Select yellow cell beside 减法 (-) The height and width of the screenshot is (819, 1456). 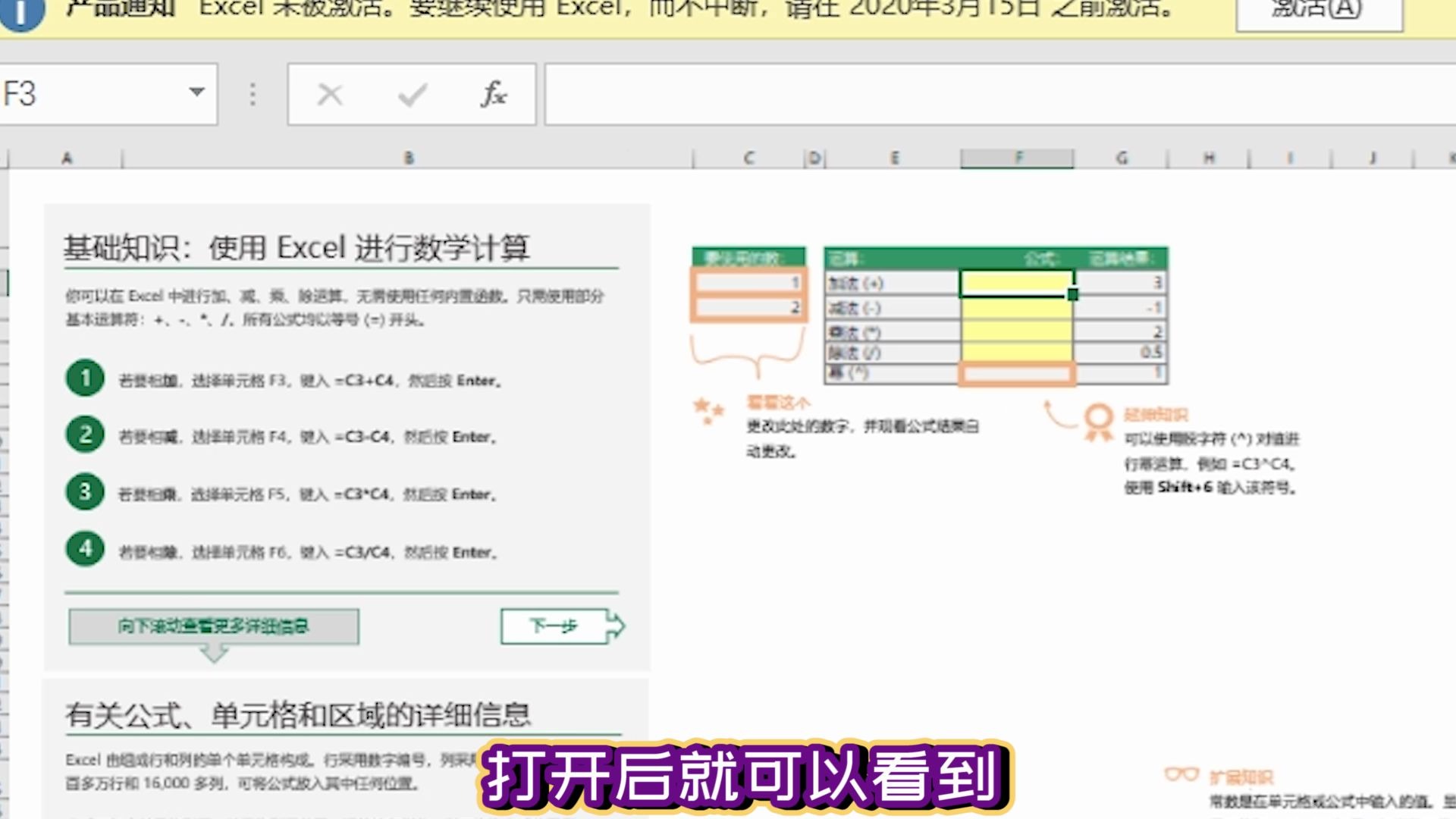click(1017, 308)
